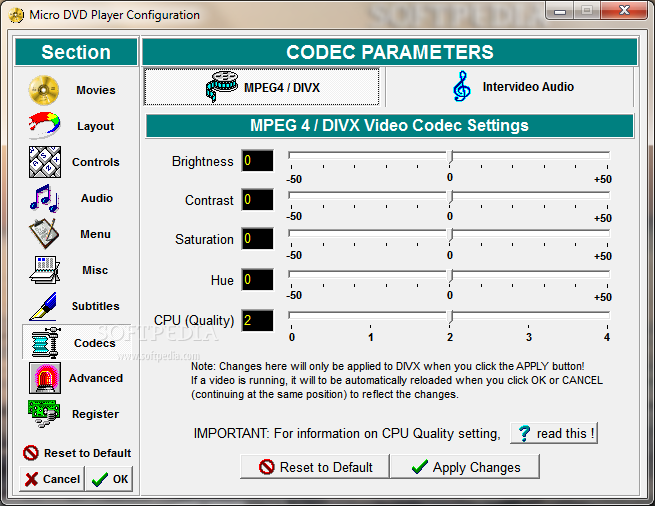Image resolution: width=655 pixels, height=506 pixels.
Task: Open the Misc section label
Action: 95,270
